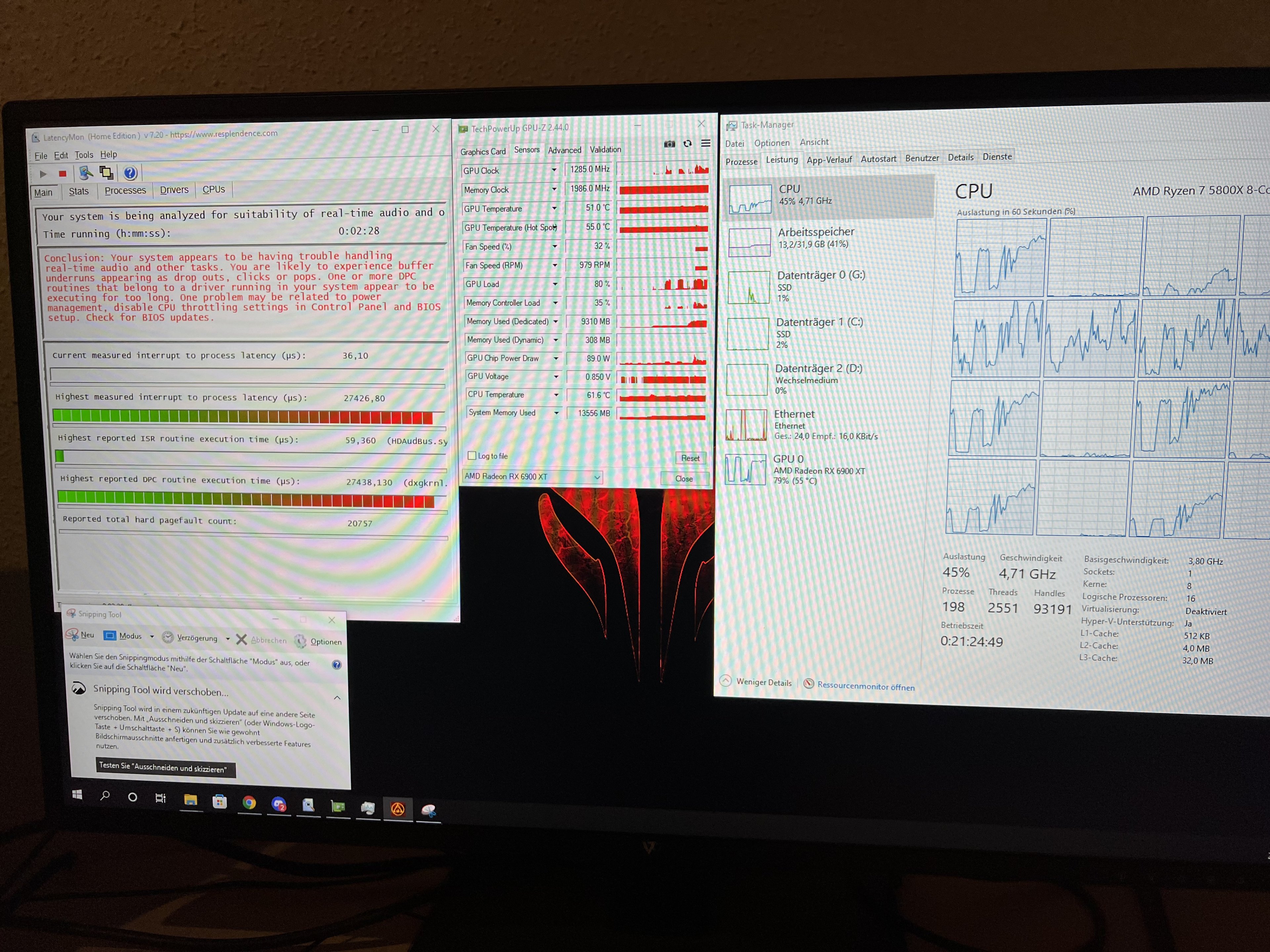This screenshot has width=1270, height=952.
Task: Collapse the Snipping Tool wird verschoben notice
Action: tap(337, 698)
